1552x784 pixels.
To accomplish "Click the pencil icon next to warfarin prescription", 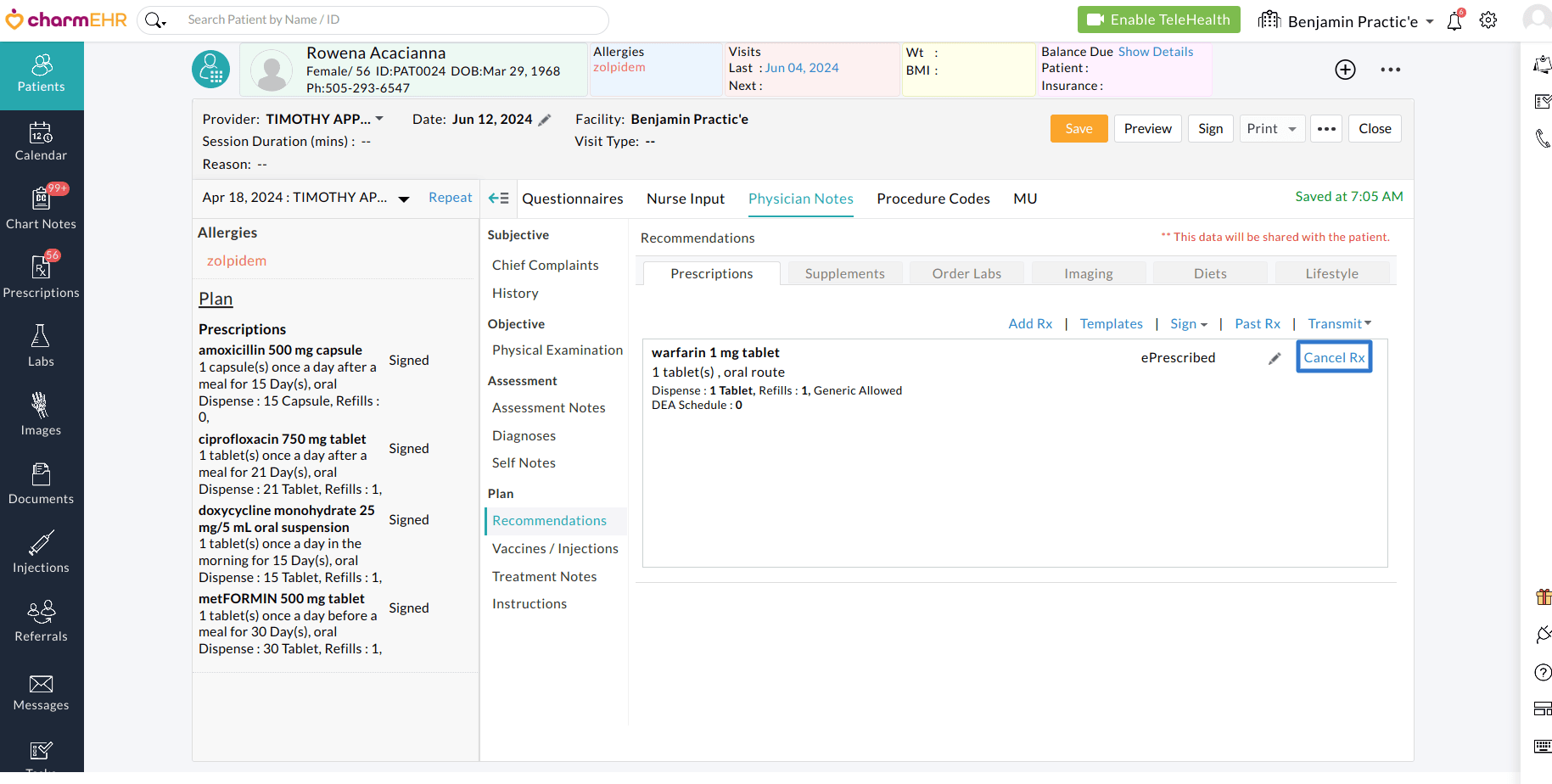I will point(1274,359).
